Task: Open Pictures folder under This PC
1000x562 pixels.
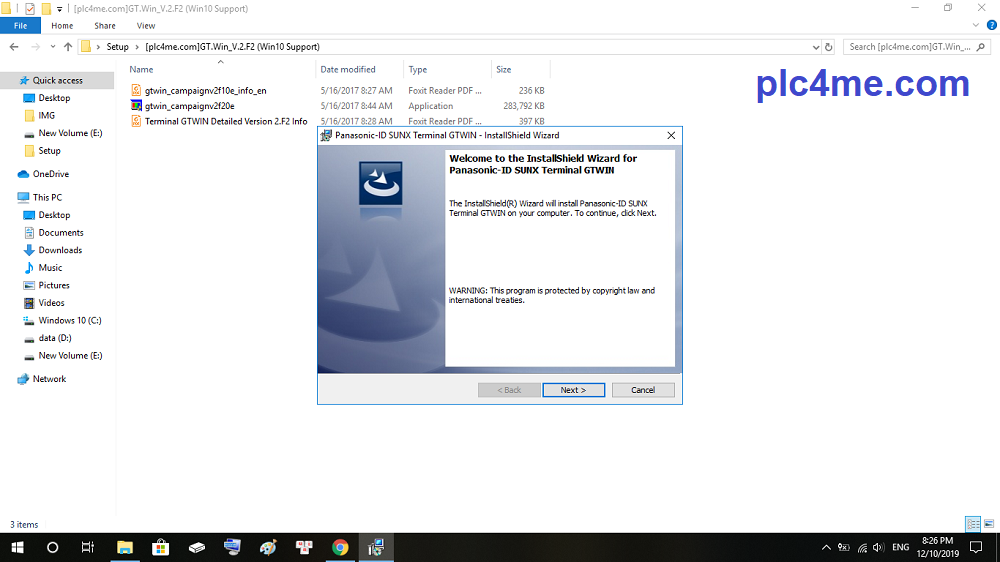Action: point(54,285)
